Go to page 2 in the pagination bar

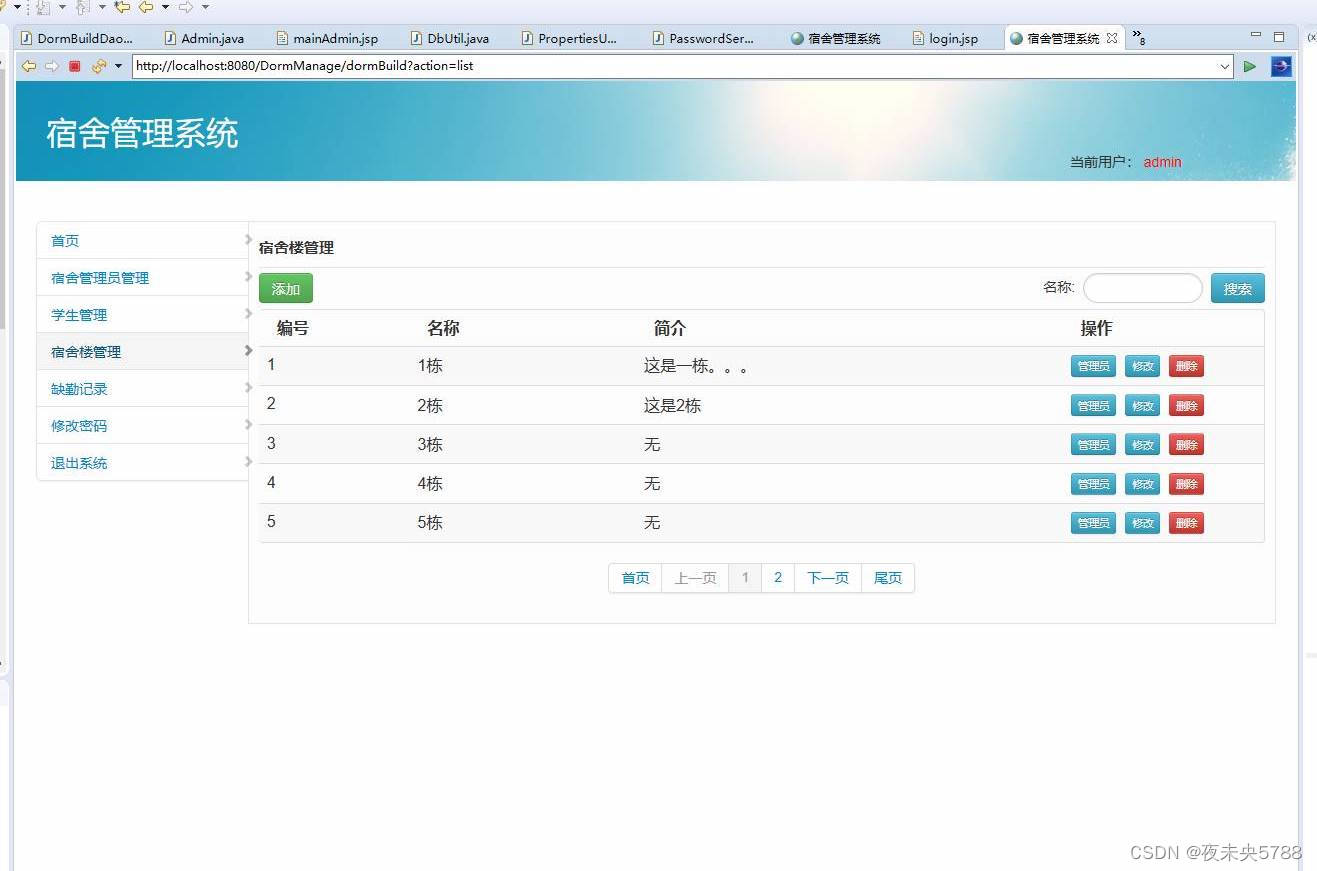777,577
